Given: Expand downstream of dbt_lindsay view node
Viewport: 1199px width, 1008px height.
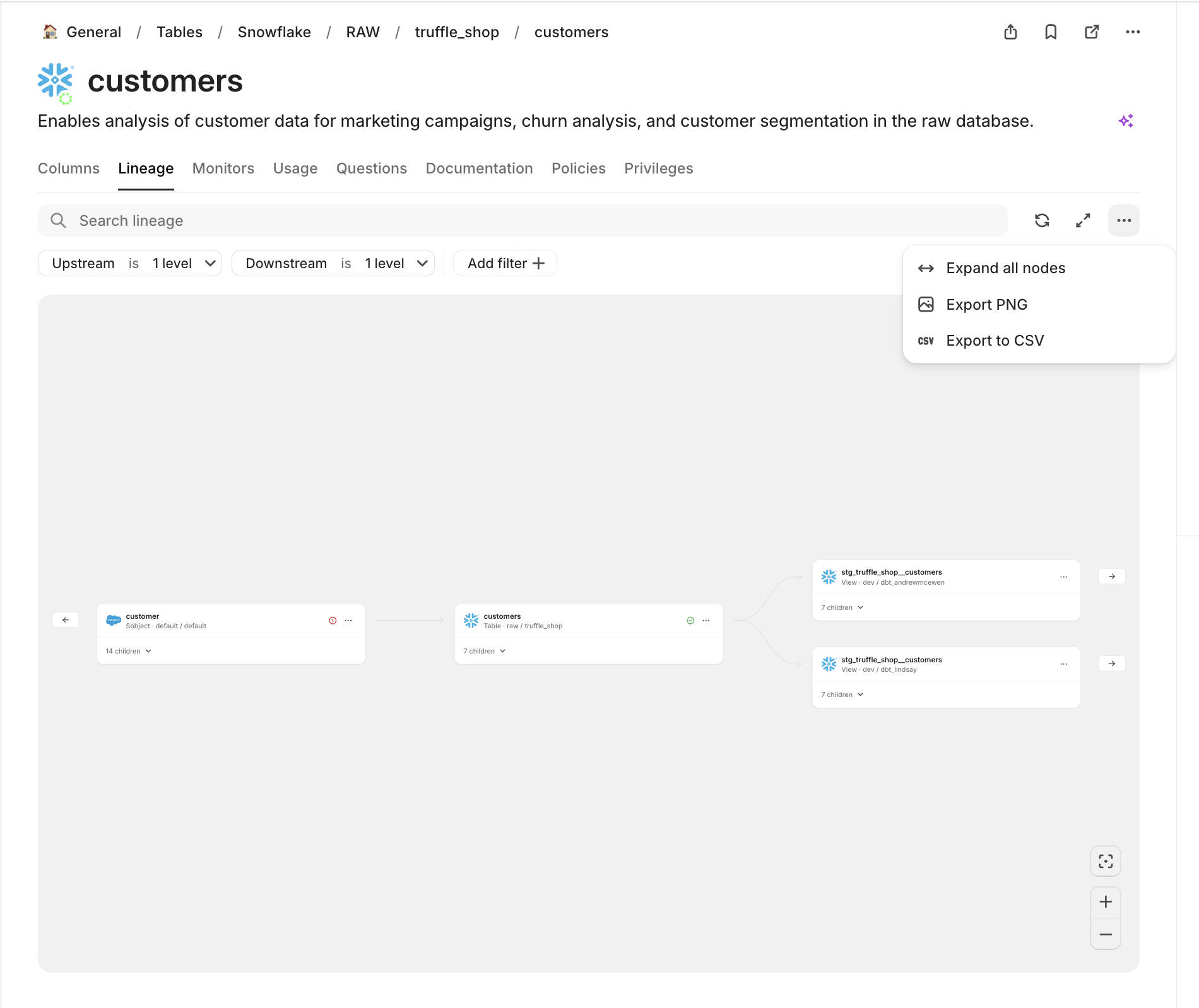Looking at the screenshot, I should (1112, 664).
